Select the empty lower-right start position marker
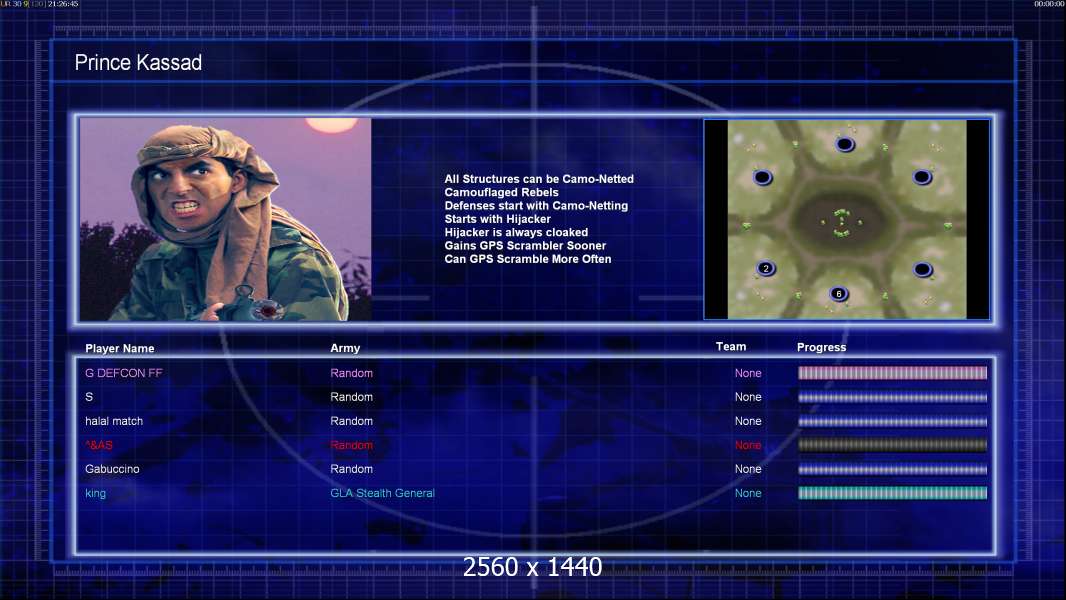Image resolution: width=1066 pixels, height=600 pixels. coord(923,270)
